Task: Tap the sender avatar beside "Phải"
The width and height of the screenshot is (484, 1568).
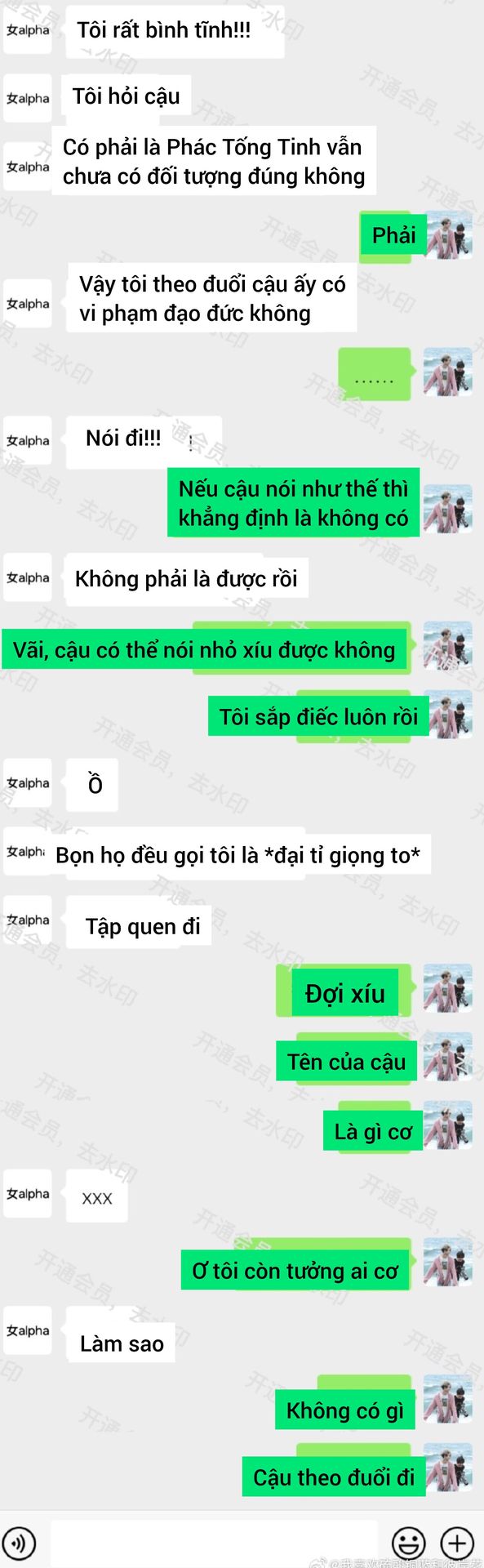Action: point(447,235)
